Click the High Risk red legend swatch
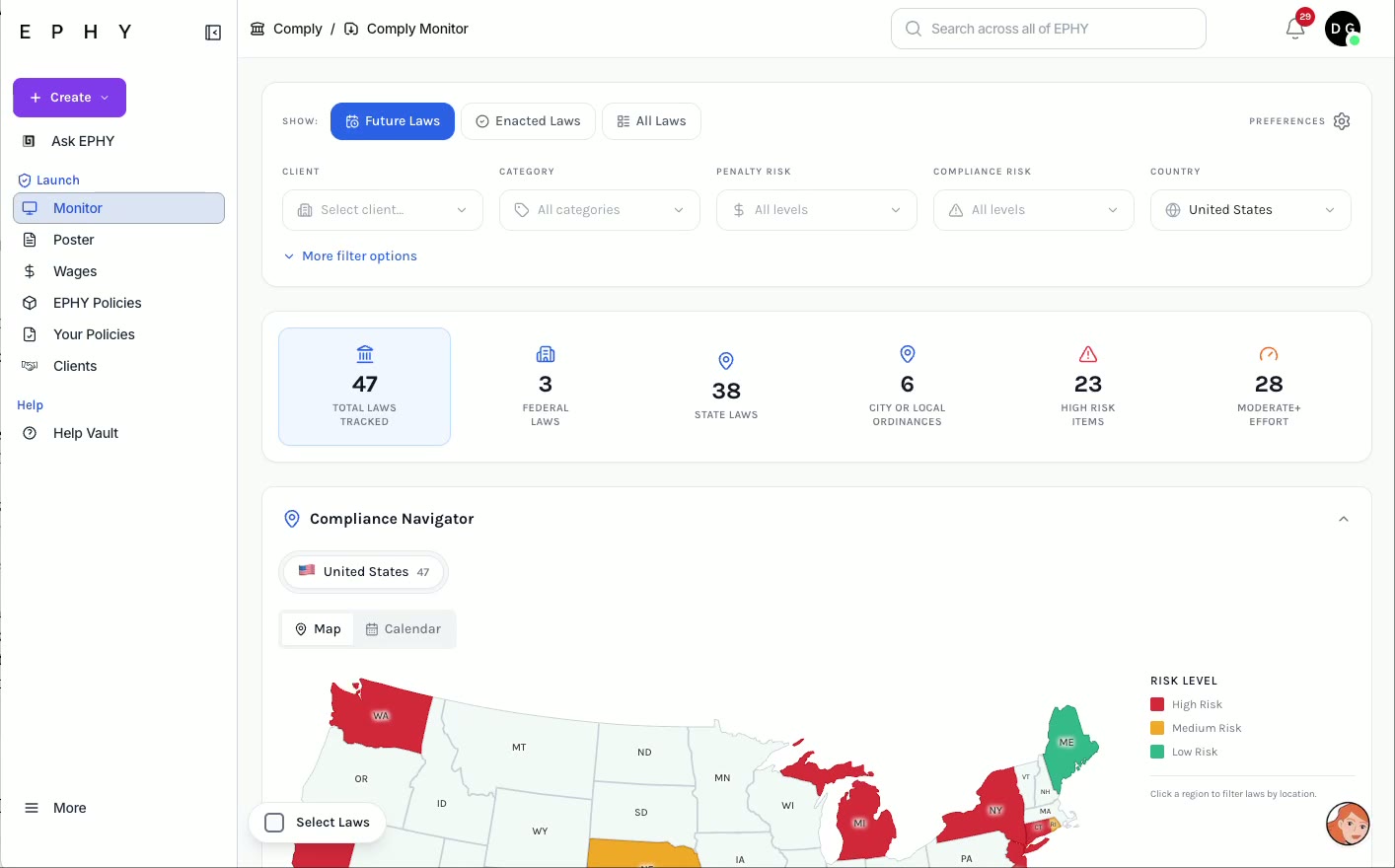Image resolution: width=1395 pixels, height=868 pixels. tap(1157, 704)
